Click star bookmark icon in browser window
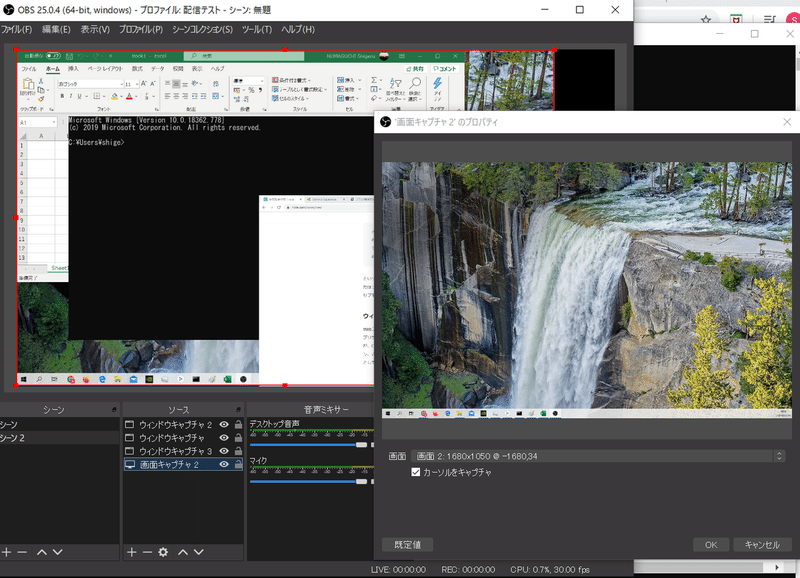 (x=706, y=19)
